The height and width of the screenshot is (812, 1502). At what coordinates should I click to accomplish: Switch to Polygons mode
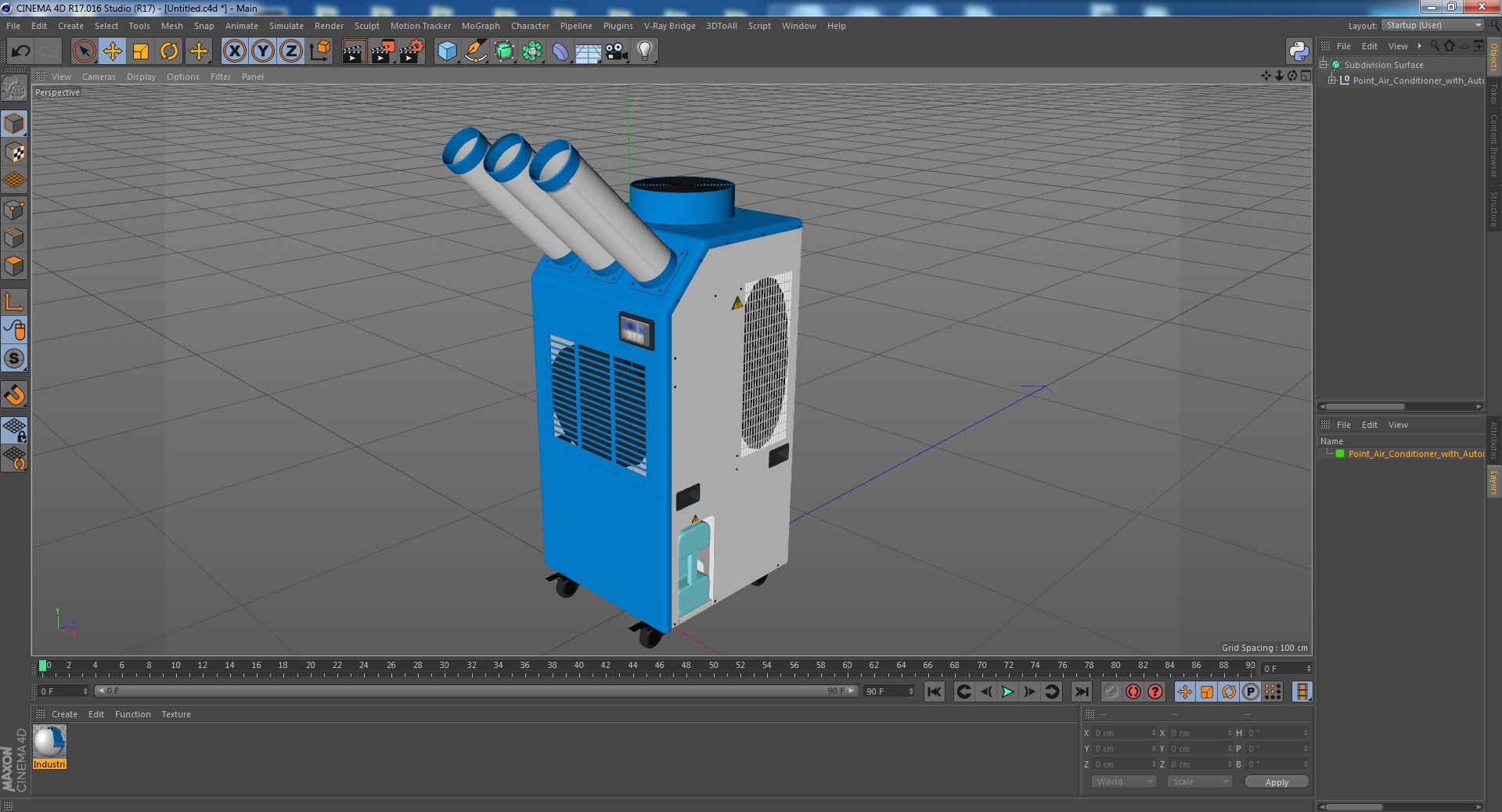(14, 266)
